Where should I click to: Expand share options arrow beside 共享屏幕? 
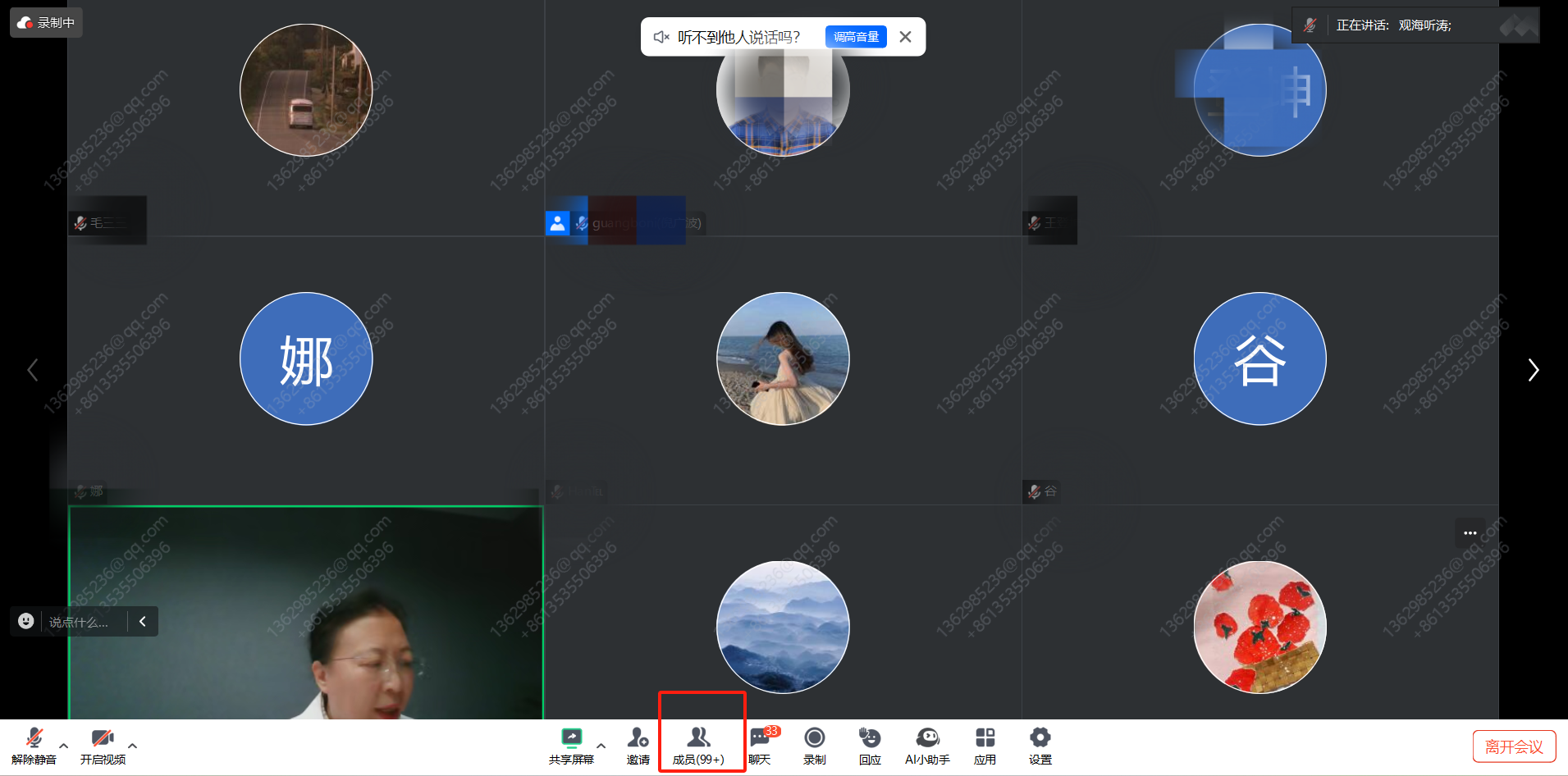click(601, 746)
